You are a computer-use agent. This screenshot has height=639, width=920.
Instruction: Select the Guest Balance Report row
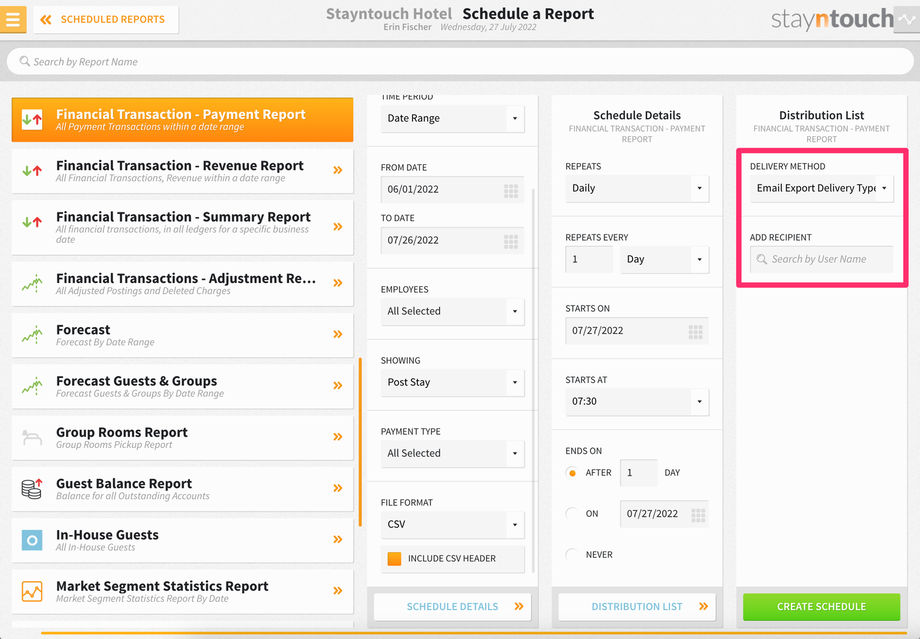[182, 489]
